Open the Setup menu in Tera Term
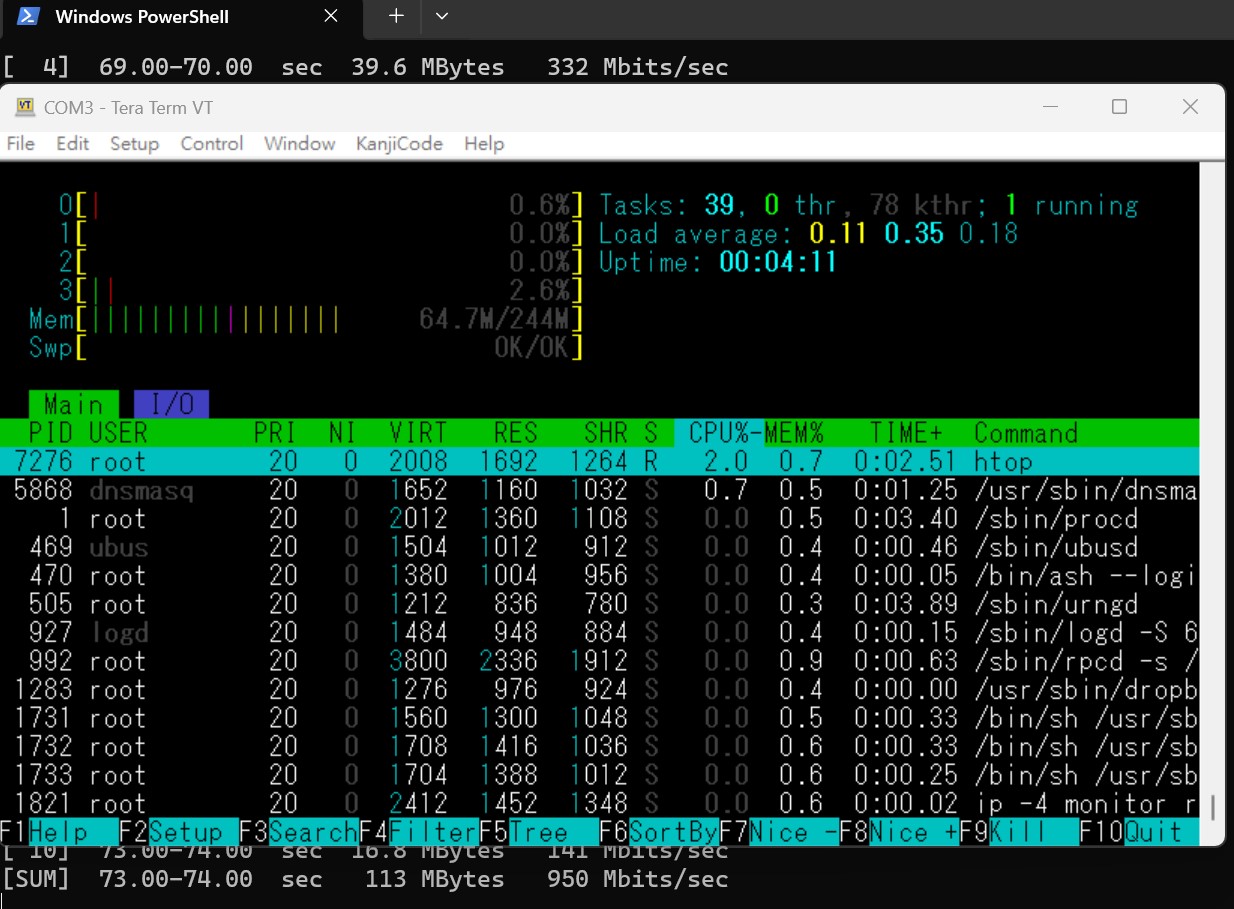Viewport: 1234px width, 909px height. 134,144
